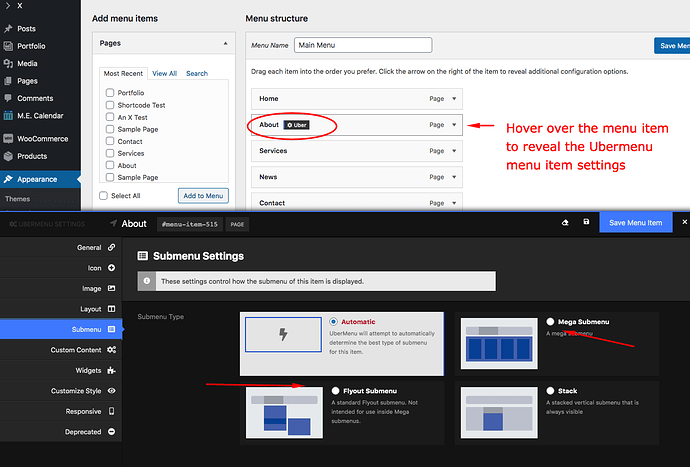
Task: Switch to the Search tab
Action: [197, 74]
